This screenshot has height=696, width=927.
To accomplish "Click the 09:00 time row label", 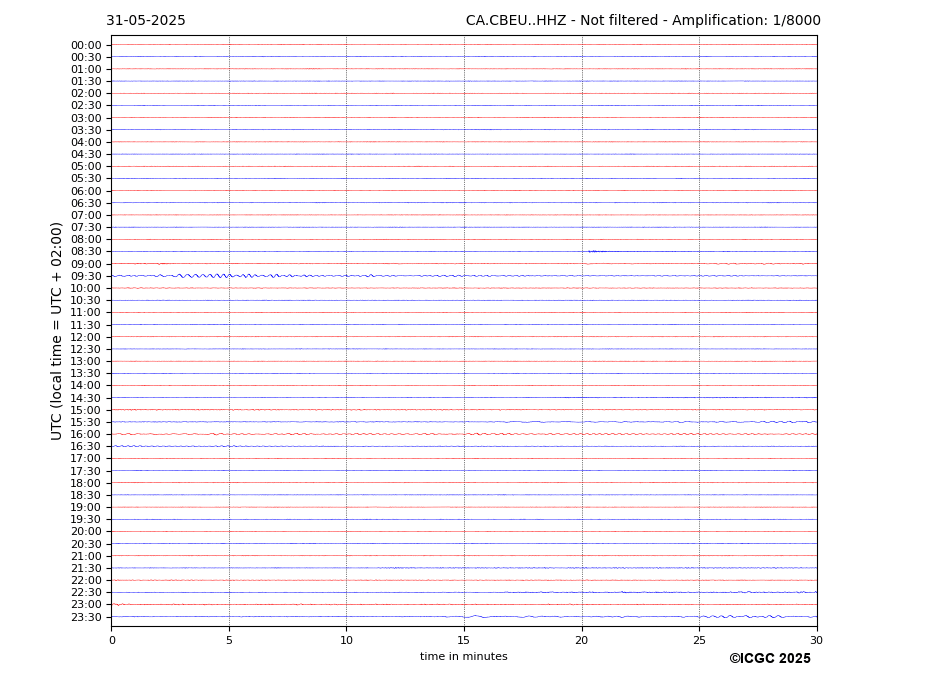I will pos(86,264).
